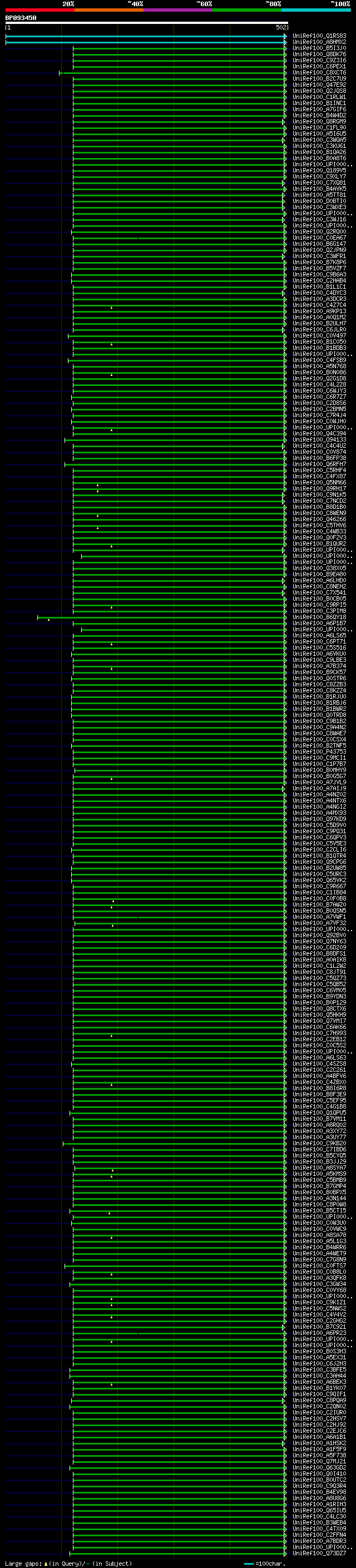
Task: Select hit label UniRef100_C7XQ81
Action: (319, 182)
